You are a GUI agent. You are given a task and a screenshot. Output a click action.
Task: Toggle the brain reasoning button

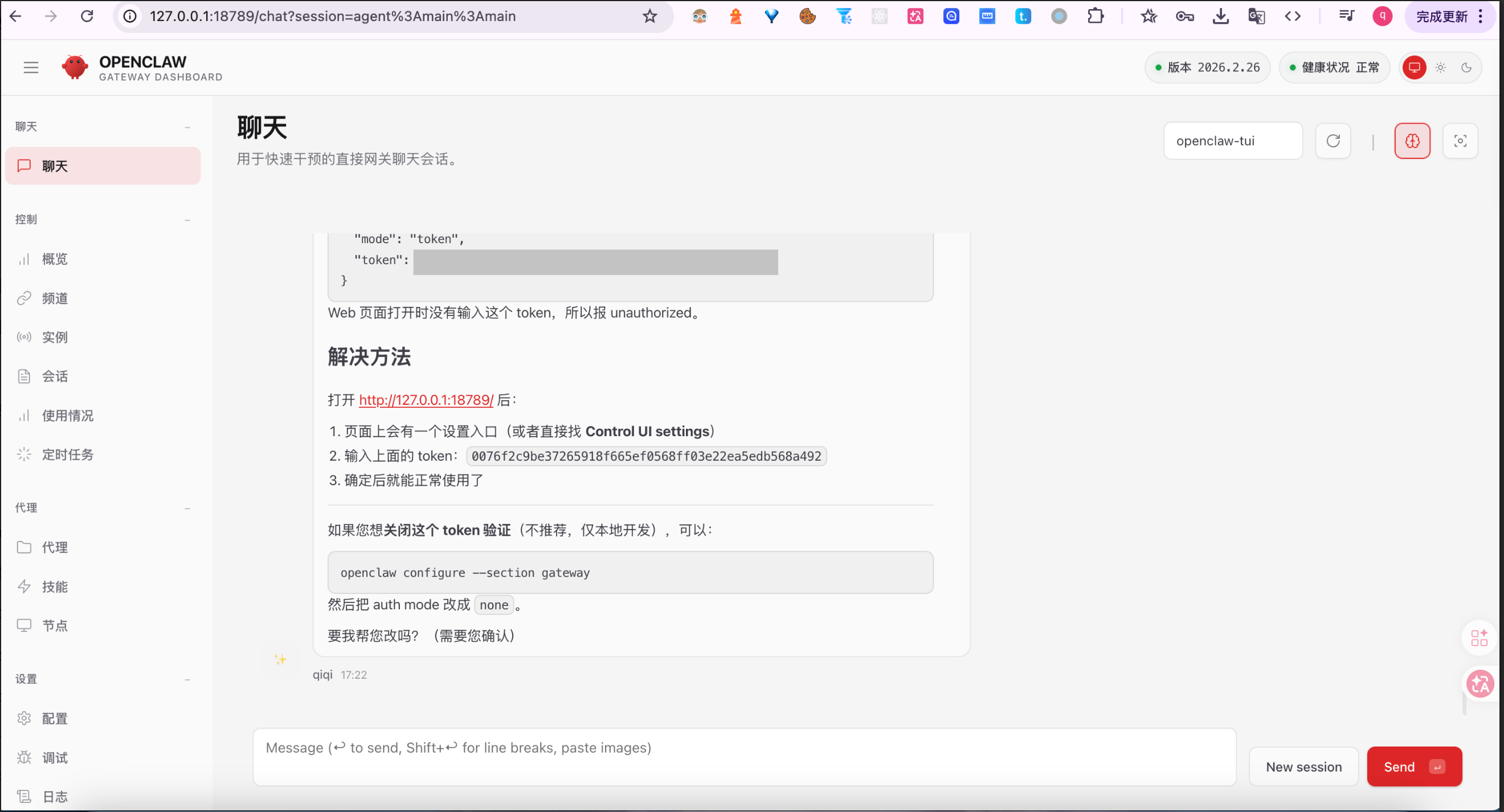tap(1412, 141)
